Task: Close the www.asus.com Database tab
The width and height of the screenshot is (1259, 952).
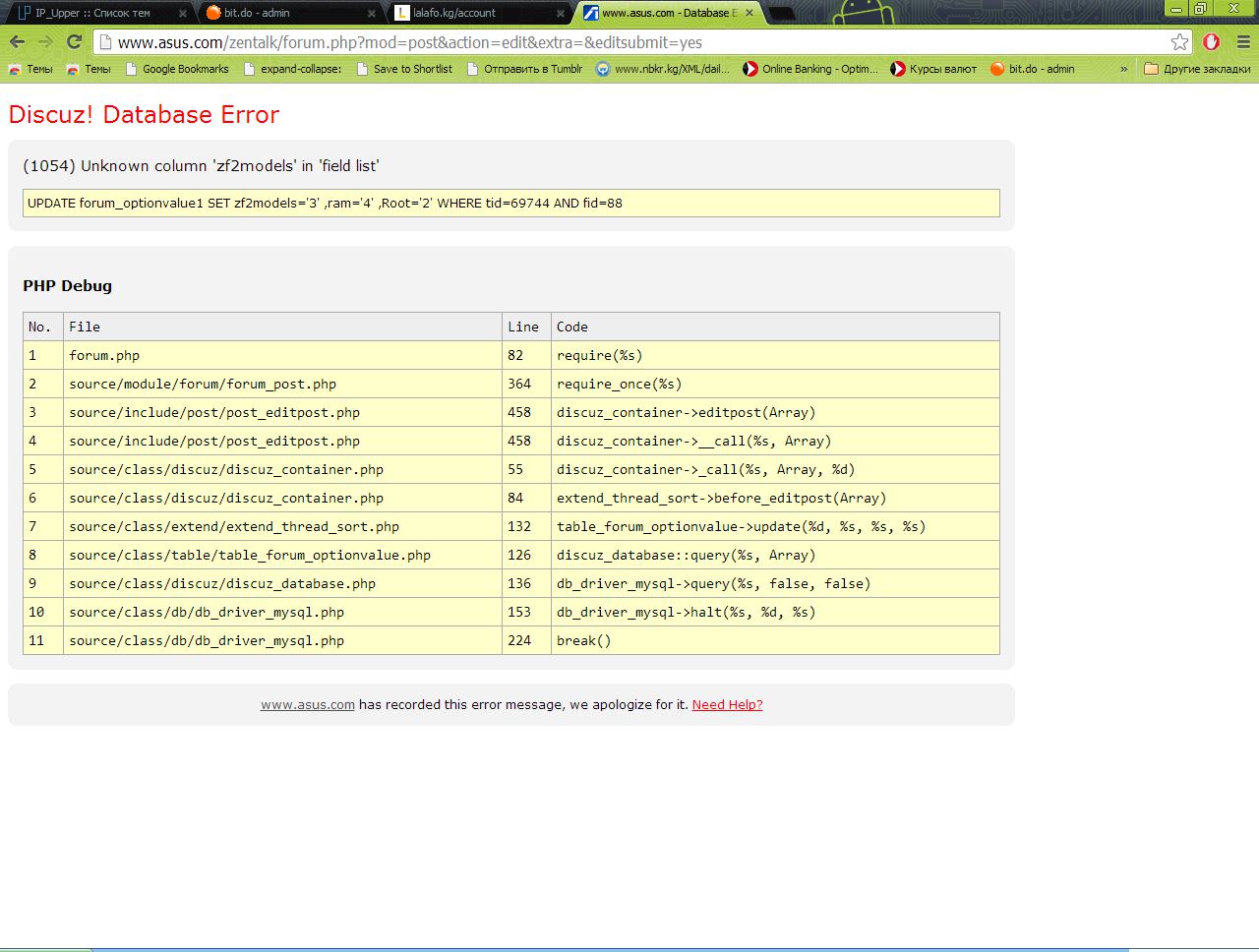Action: [749, 14]
